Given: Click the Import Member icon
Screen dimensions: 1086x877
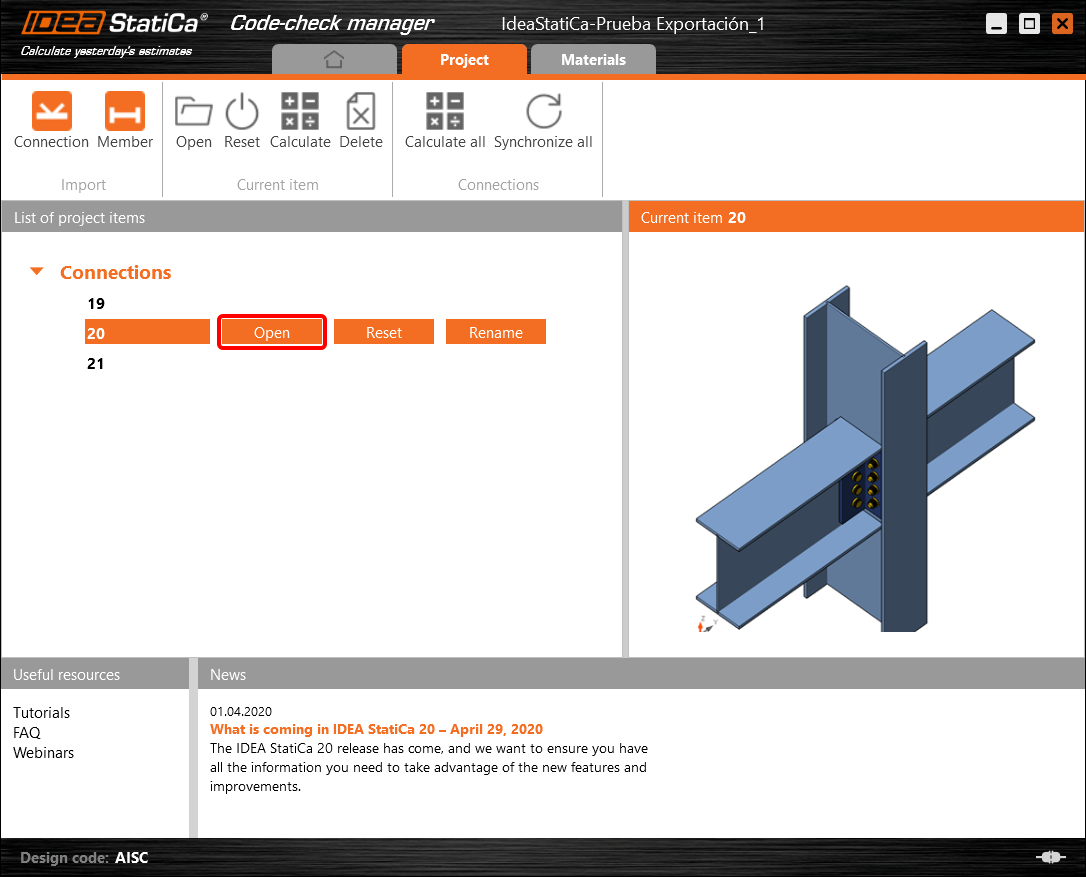Looking at the screenshot, I should click(125, 111).
